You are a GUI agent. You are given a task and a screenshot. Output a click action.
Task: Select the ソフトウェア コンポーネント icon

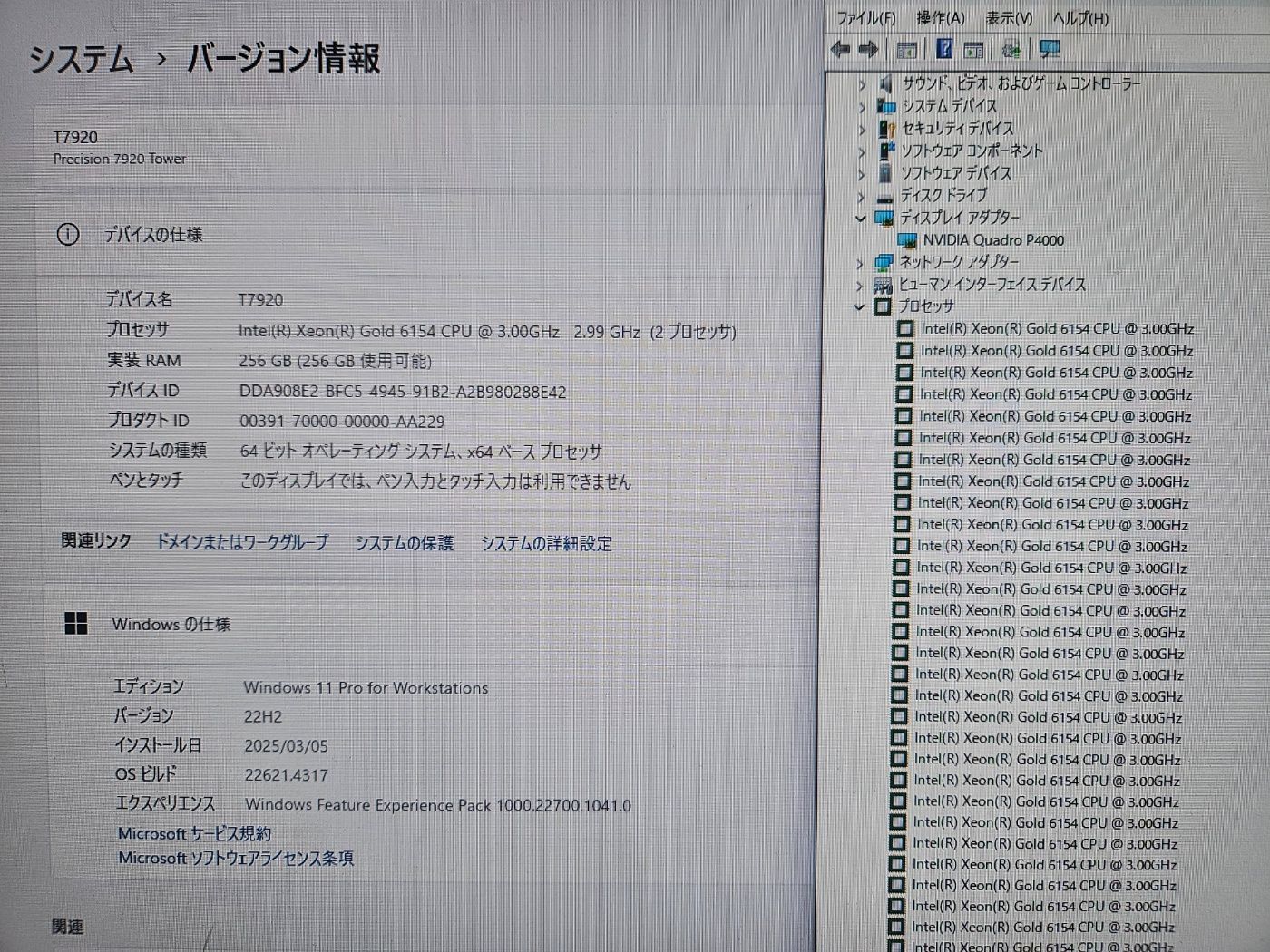[x=886, y=151]
